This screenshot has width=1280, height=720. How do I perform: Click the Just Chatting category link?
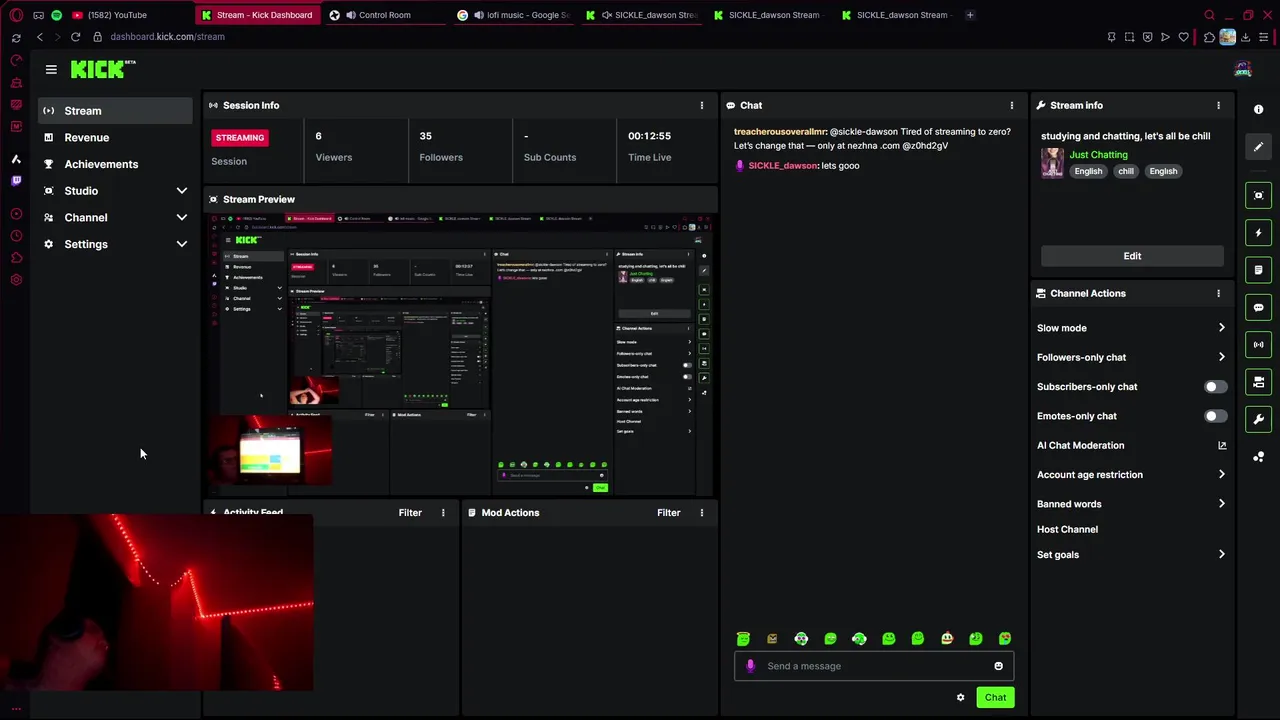1098,155
